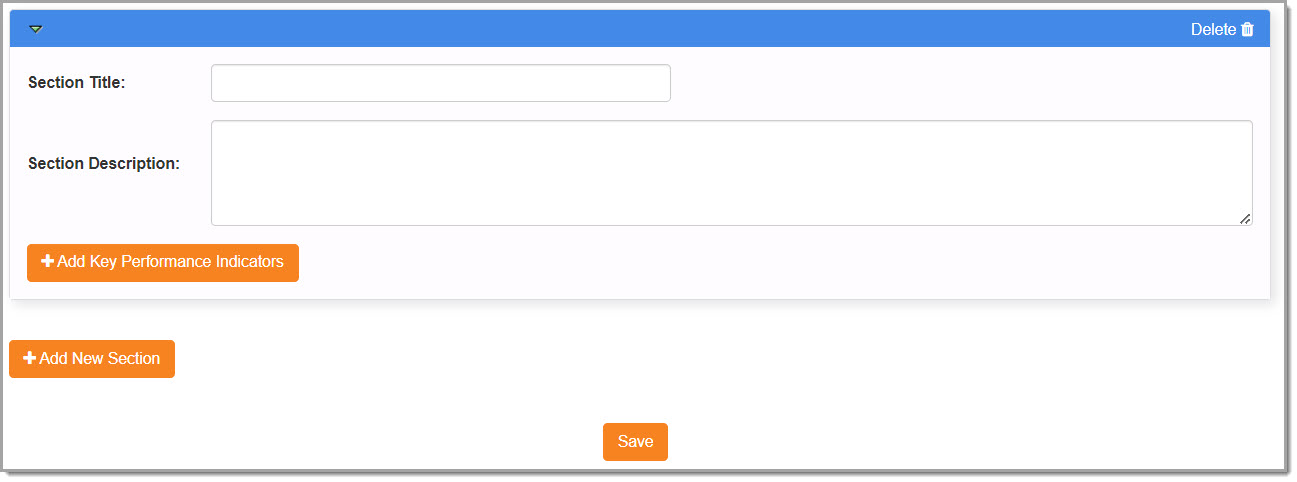This screenshot has height=482, width=1297.
Task: Click the trash can icon
Action: (1247, 30)
